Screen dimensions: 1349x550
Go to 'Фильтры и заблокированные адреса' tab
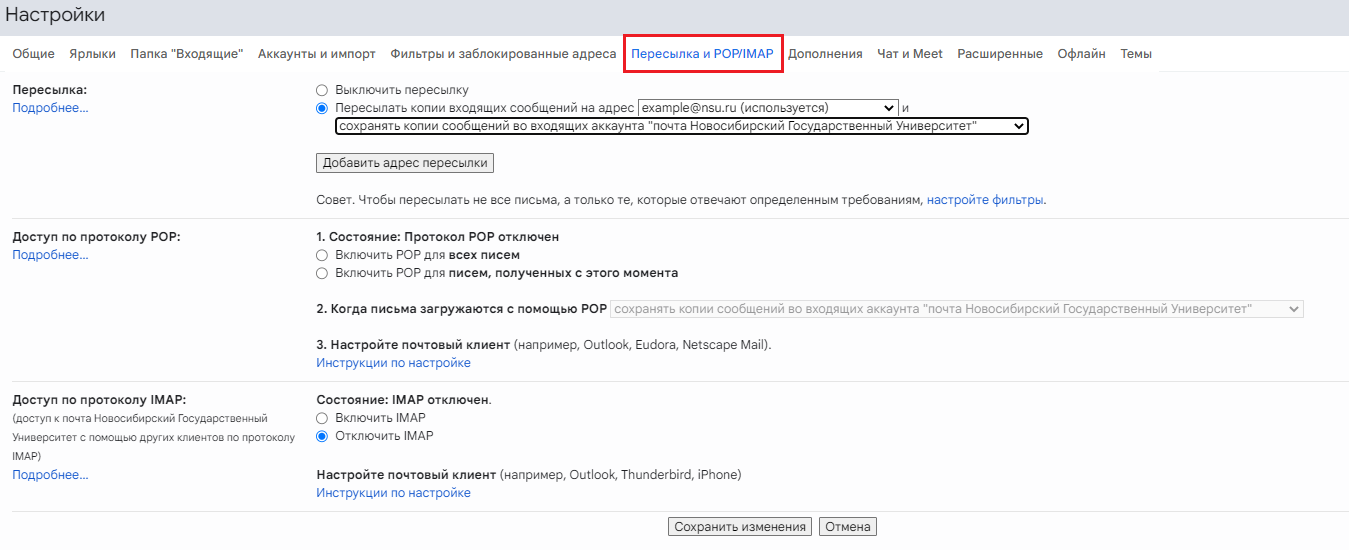503,54
